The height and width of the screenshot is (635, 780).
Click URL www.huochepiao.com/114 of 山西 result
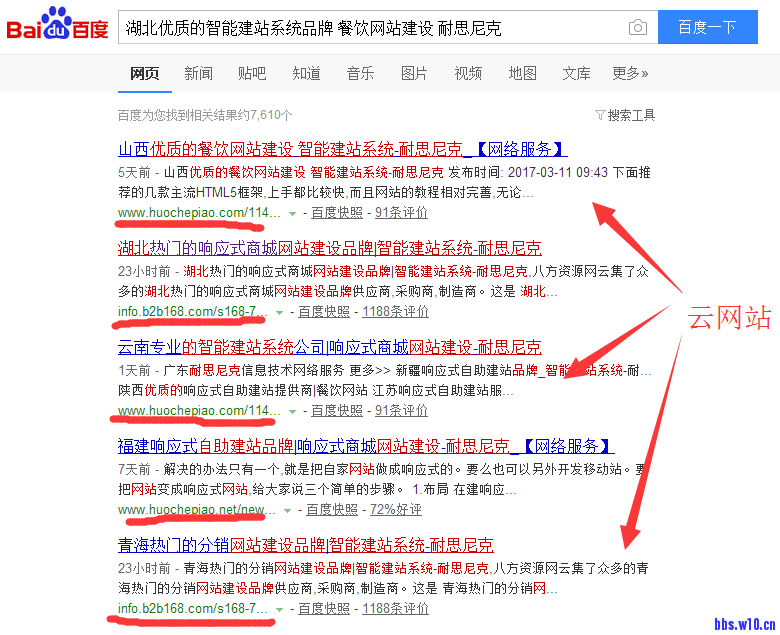[x=199, y=213]
